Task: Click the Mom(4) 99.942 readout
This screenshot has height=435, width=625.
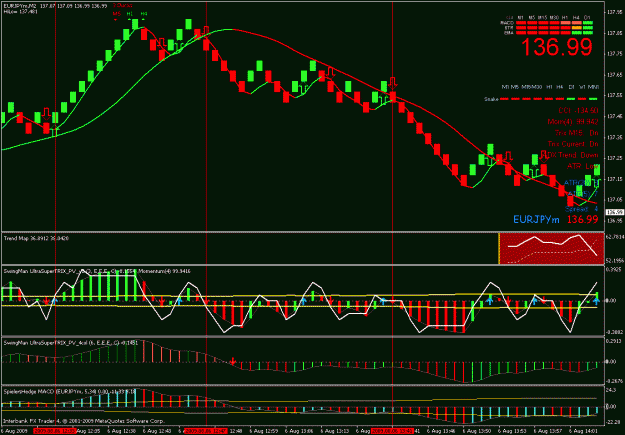Action: coord(573,121)
